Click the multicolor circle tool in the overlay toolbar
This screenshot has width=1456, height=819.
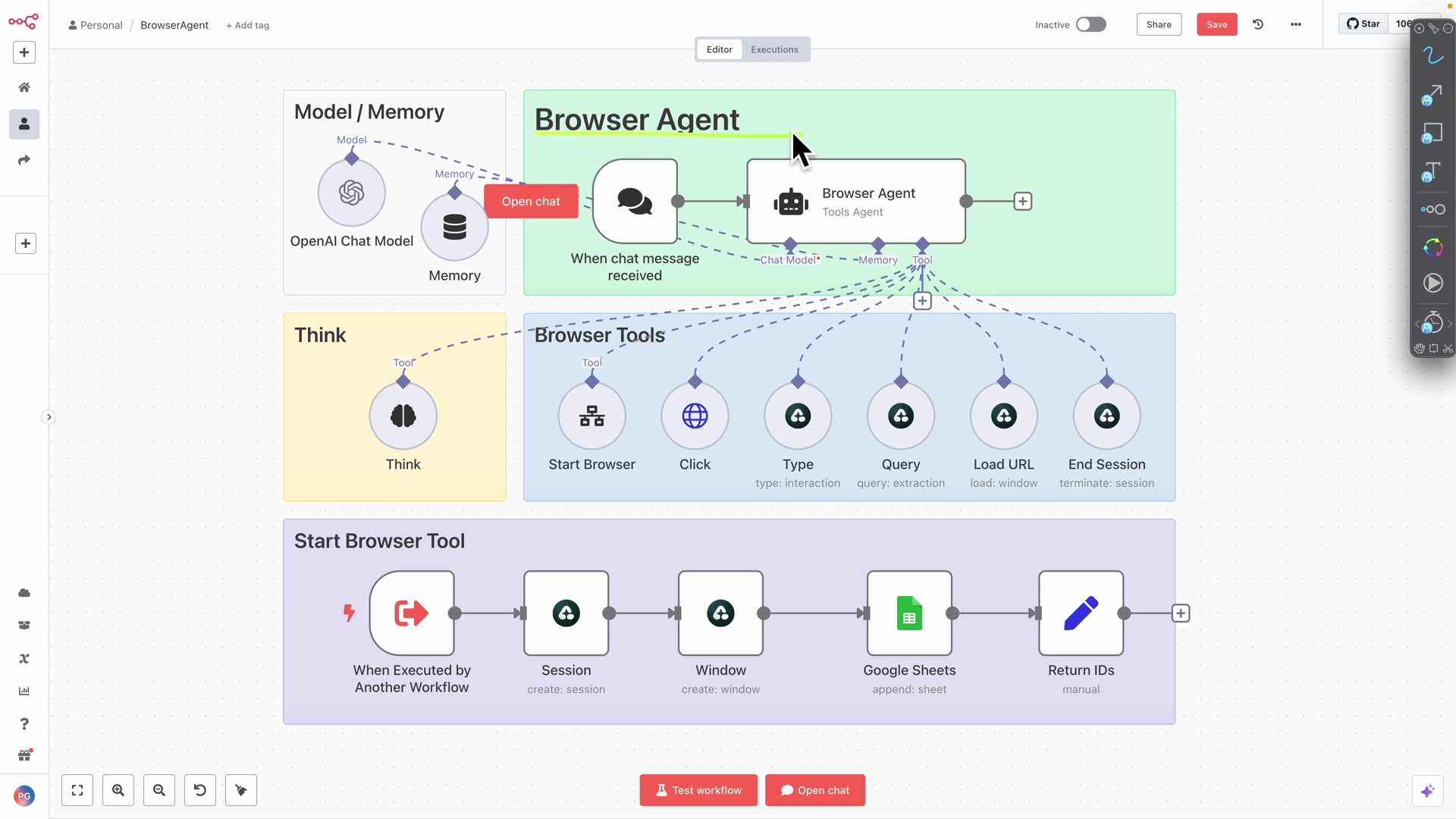1432,247
